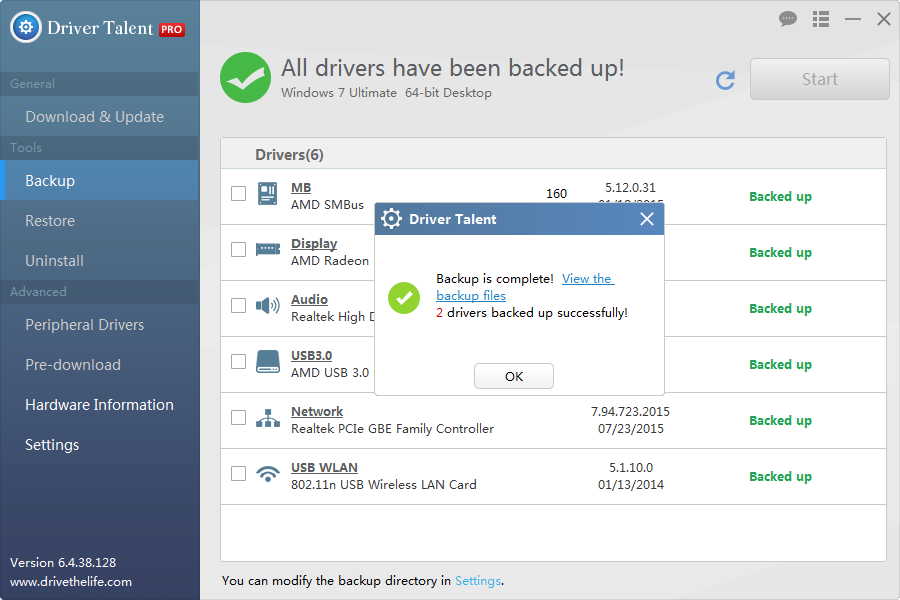This screenshot has width=900, height=600.
Task: Follow the 'View the backup files' link
Action: 525,287
